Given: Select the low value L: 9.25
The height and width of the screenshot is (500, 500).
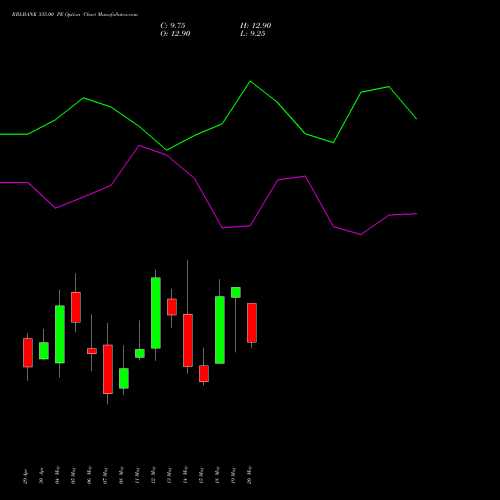Looking at the screenshot, I should click(x=253, y=34).
